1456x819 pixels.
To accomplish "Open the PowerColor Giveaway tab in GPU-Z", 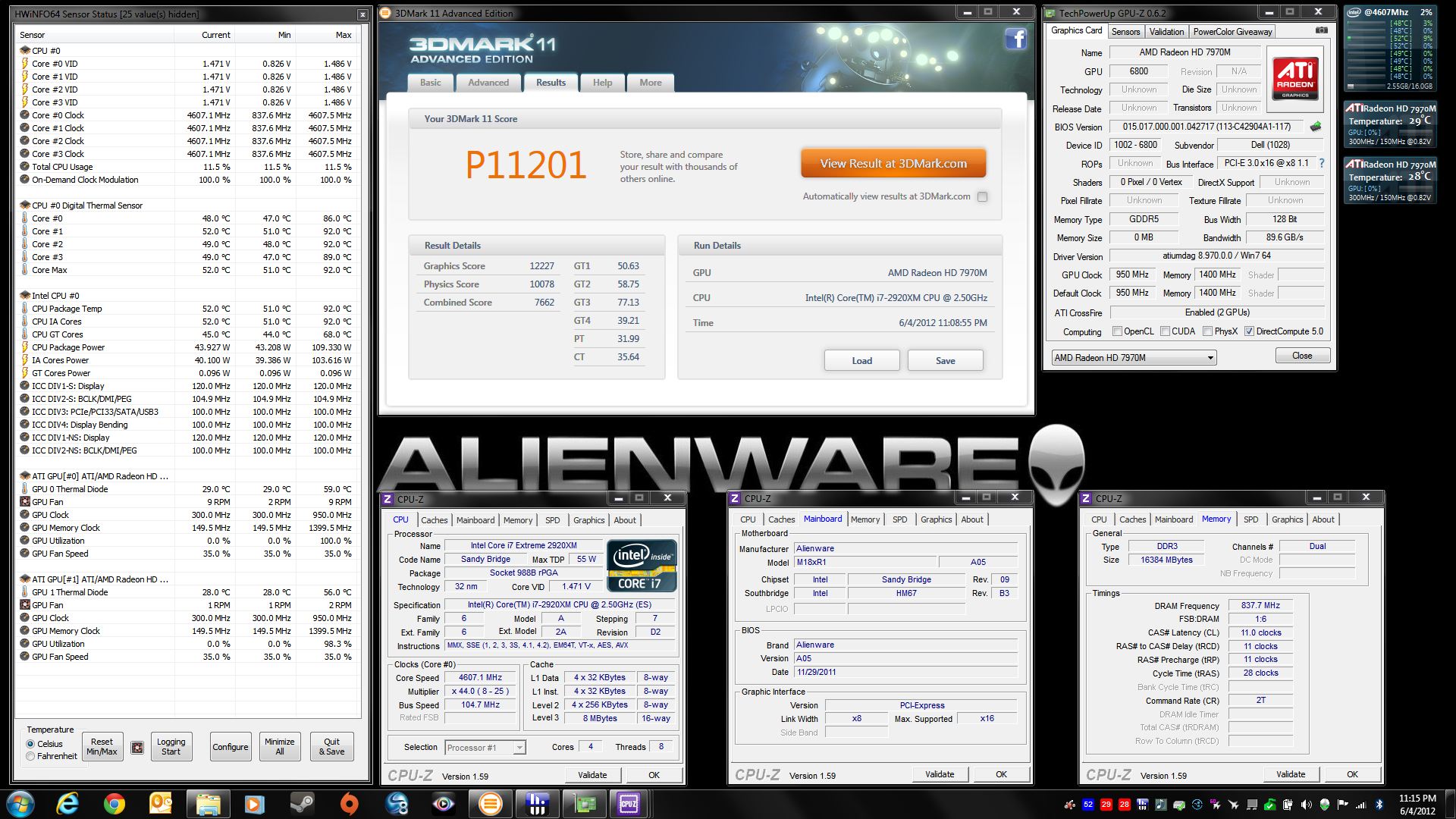I will [x=1232, y=32].
